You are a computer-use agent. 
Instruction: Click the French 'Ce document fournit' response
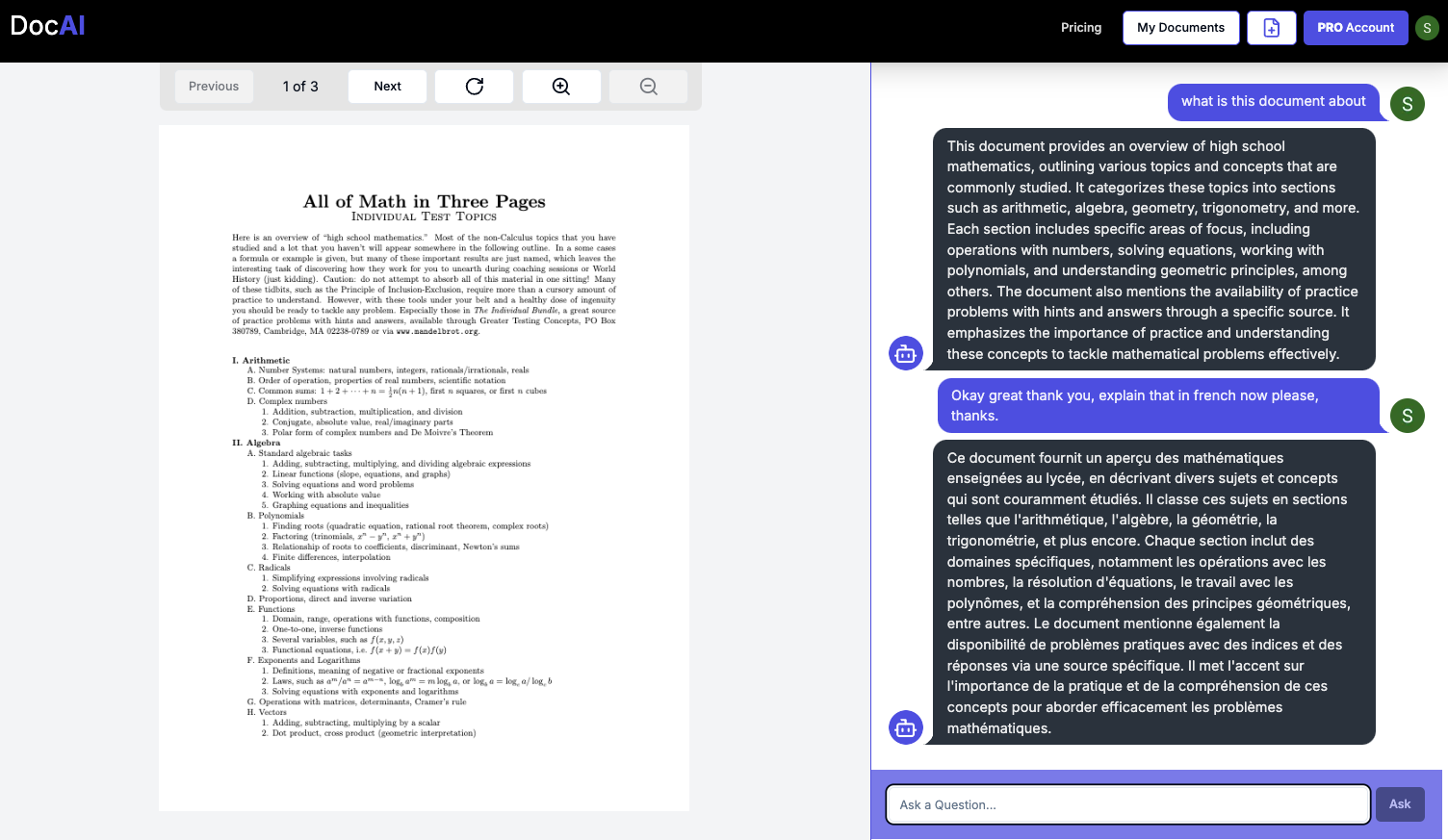(x=1153, y=593)
